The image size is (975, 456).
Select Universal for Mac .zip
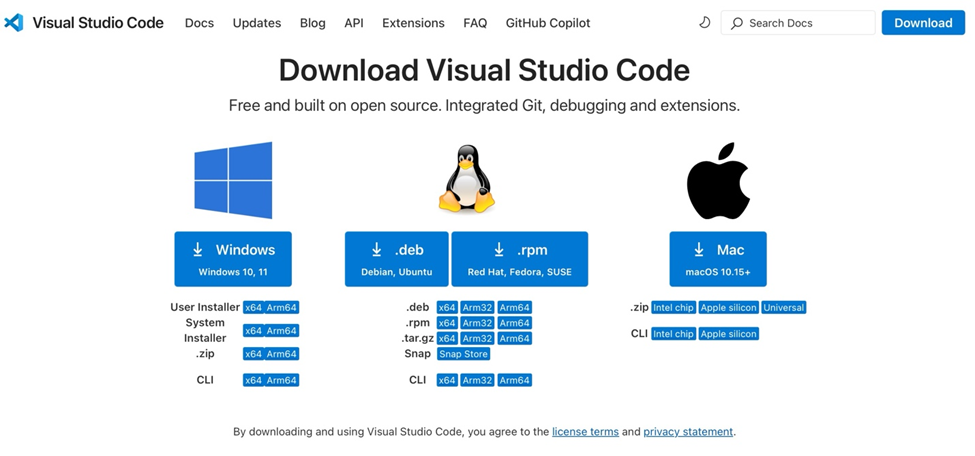click(x=784, y=307)
